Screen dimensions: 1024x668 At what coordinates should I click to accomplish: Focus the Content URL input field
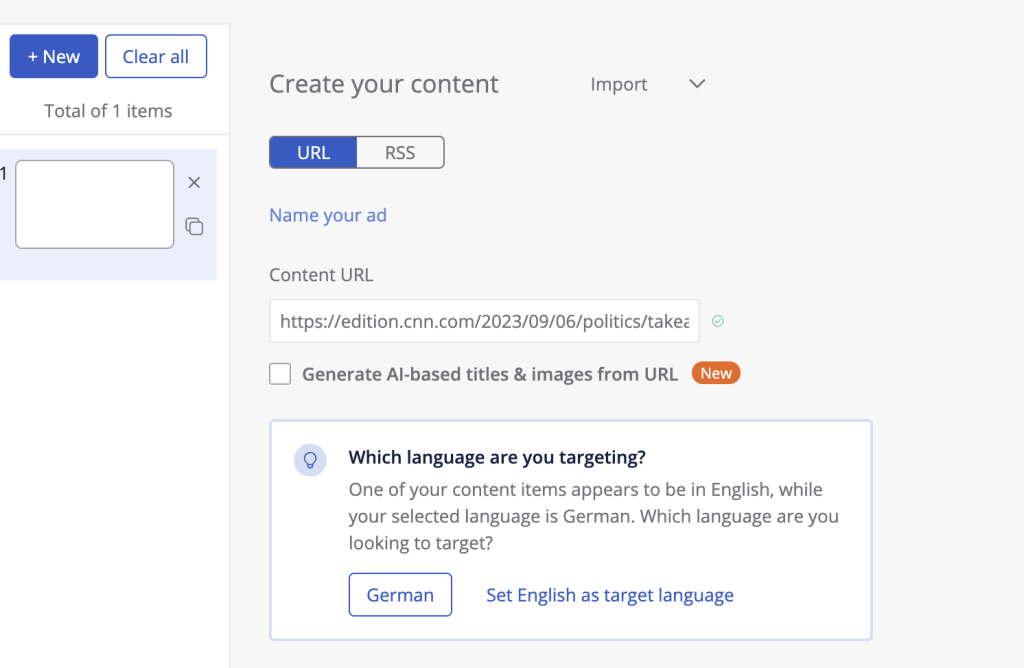click(484, 322)
